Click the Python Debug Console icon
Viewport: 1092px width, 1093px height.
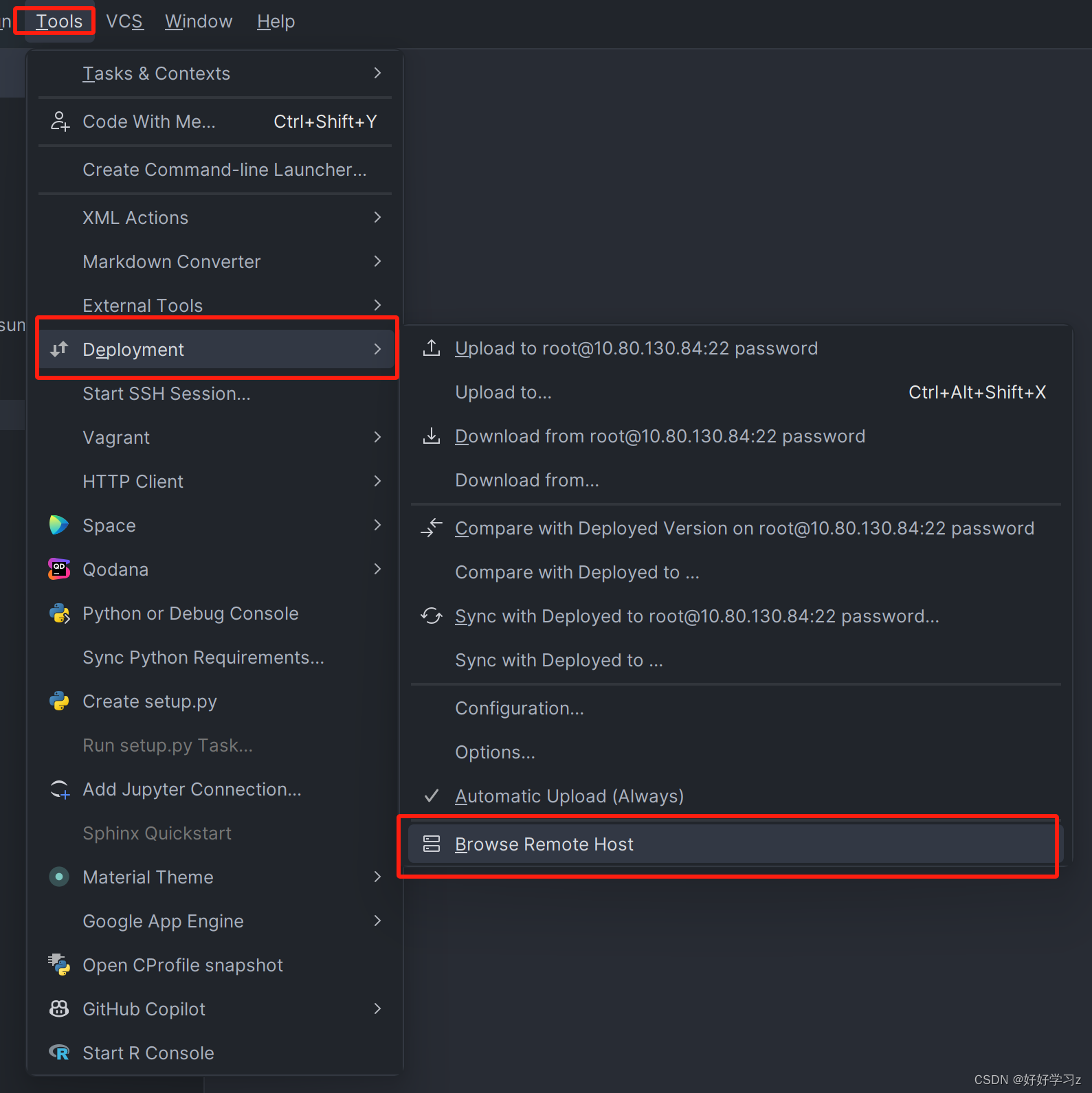[60, 613]
